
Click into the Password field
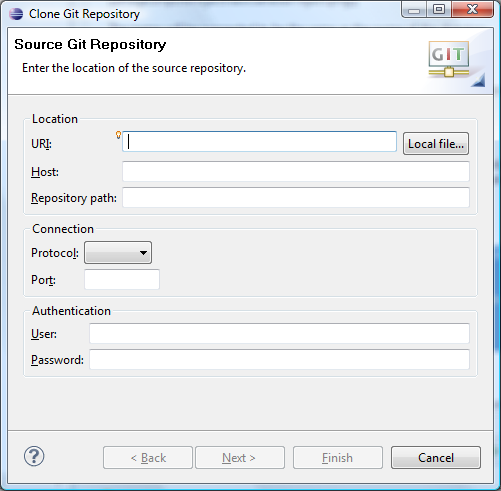click(x=279, y=359)
